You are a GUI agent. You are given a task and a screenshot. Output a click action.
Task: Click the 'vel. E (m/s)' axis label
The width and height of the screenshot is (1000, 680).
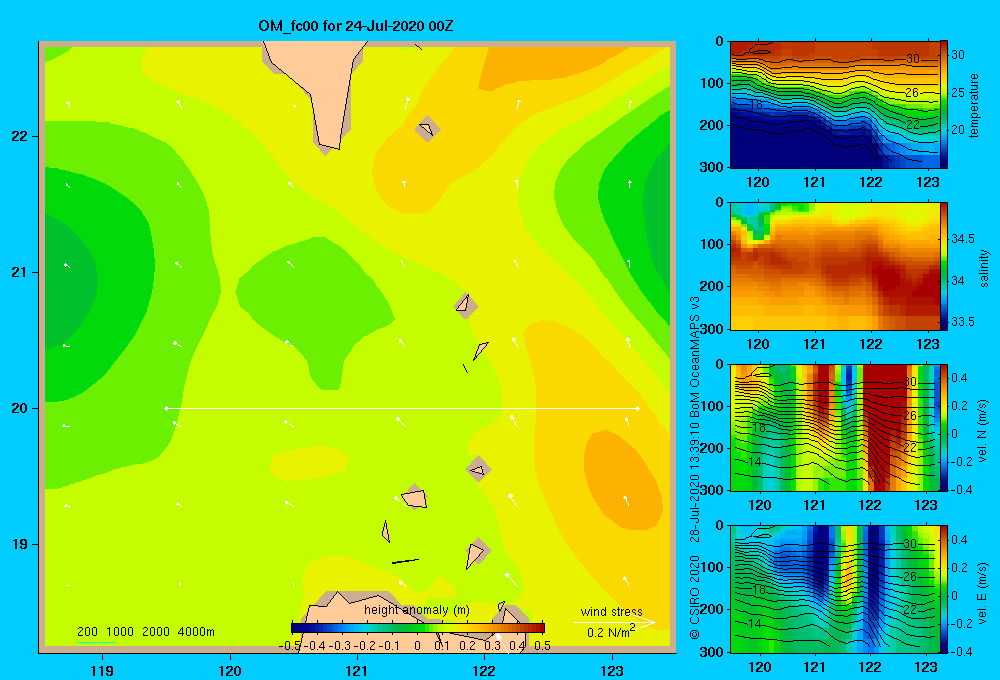click(x=983, y=592)
